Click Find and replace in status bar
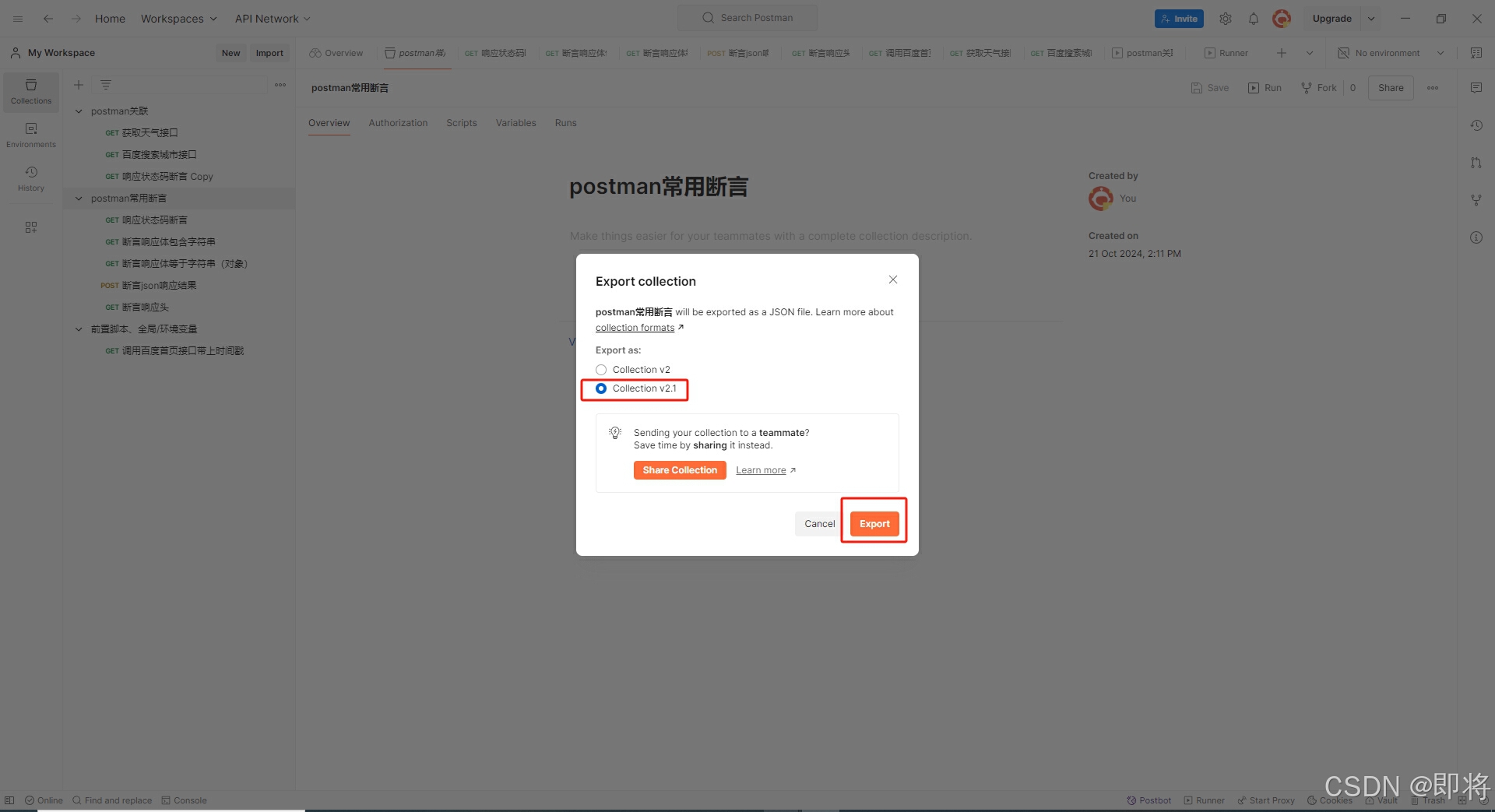 click(112, 800)
